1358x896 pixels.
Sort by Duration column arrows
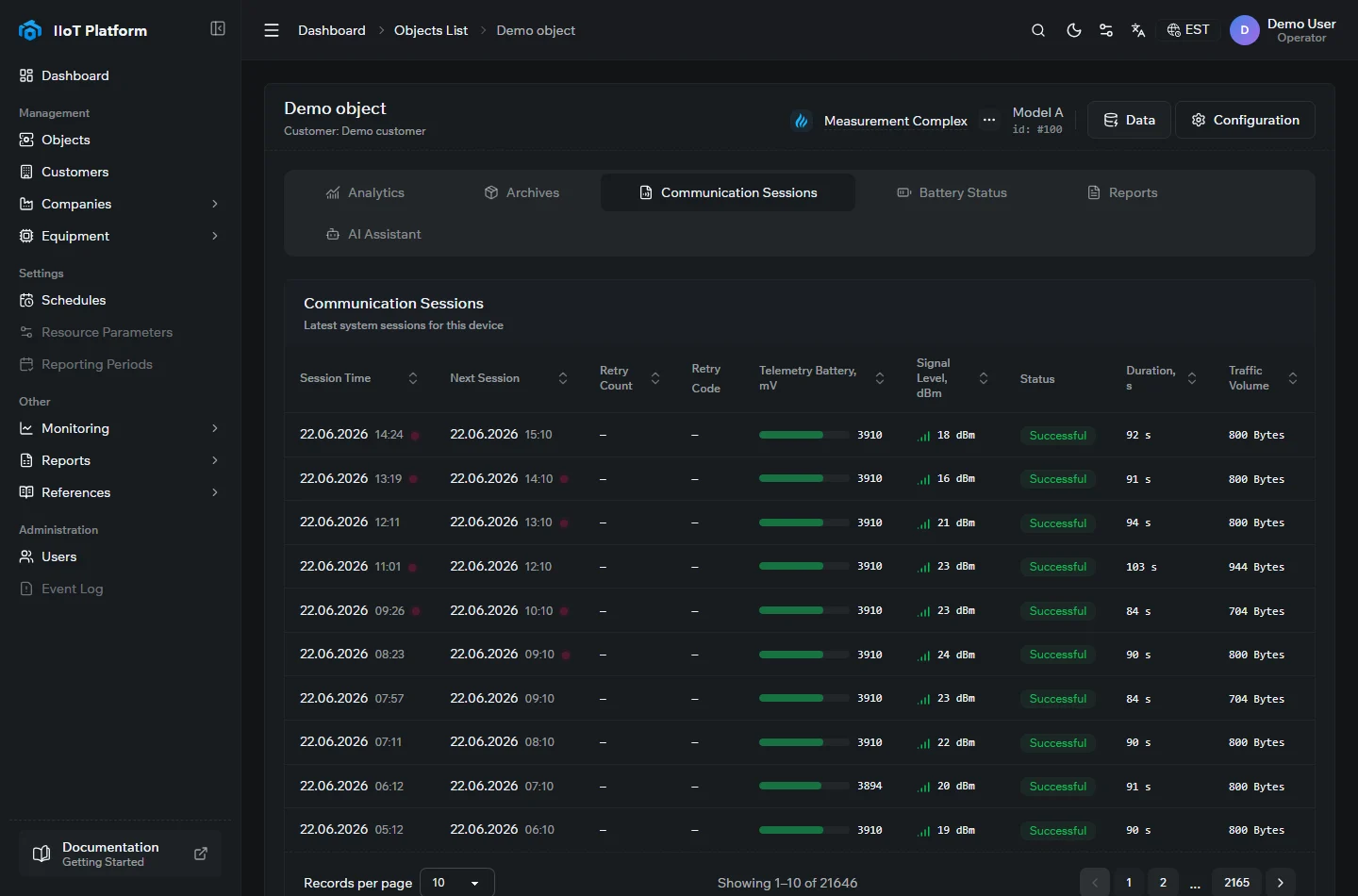pos(1192,378)
